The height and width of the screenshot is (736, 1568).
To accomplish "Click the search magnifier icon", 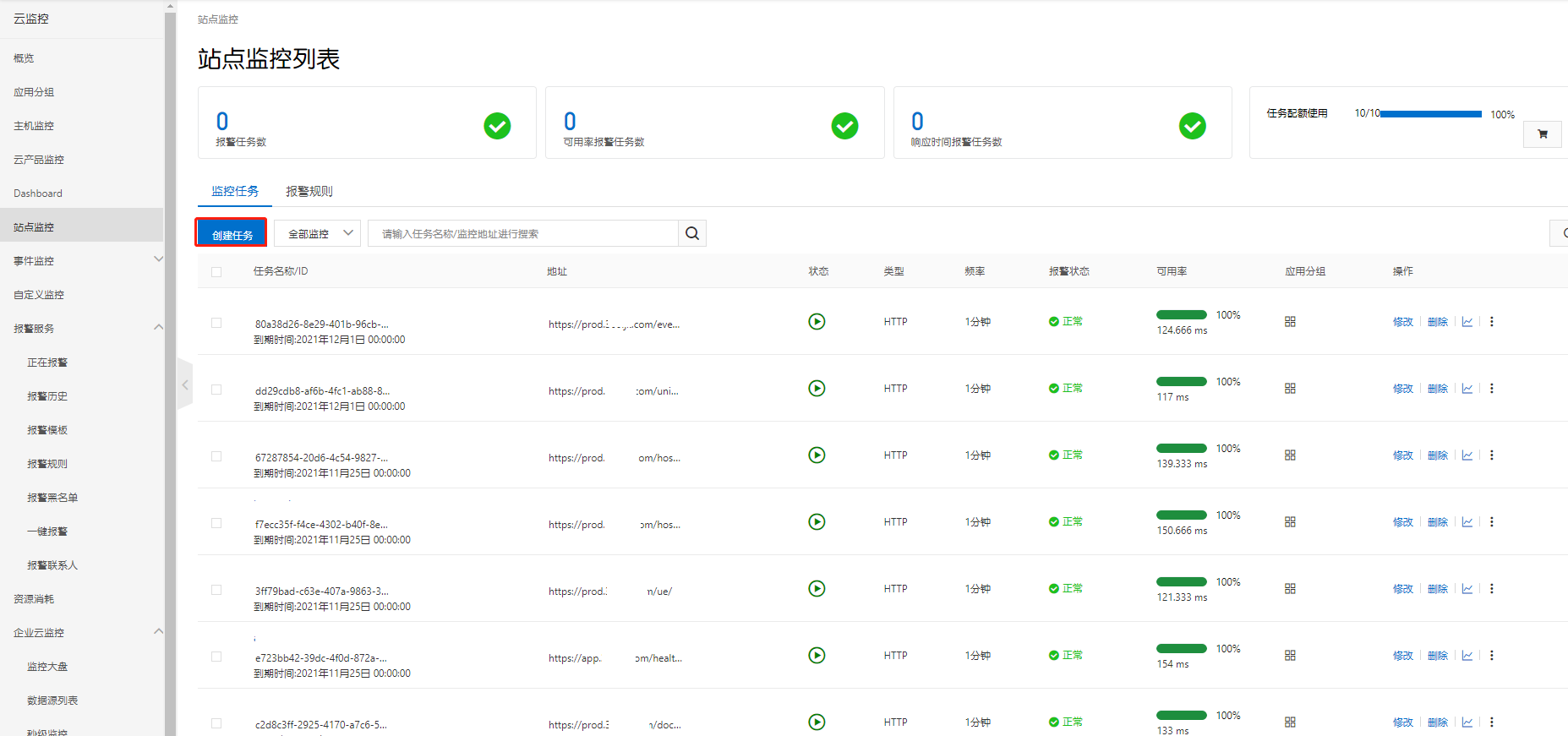I will (x=691, y=233).
